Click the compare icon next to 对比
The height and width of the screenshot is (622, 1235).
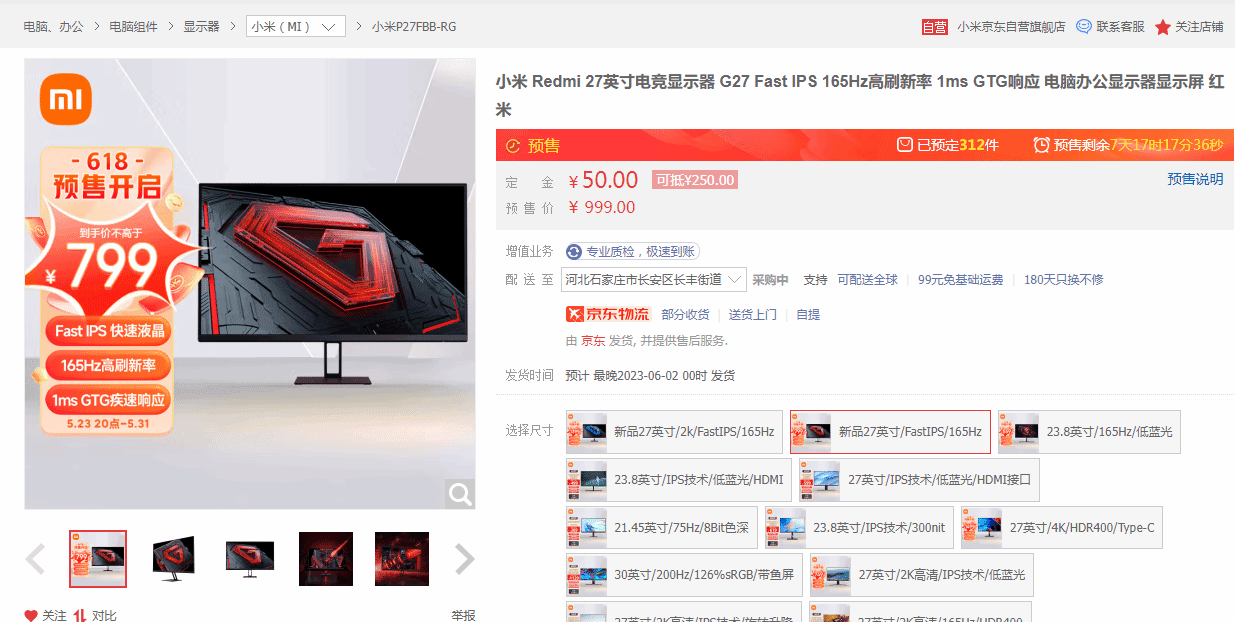coord(79,615)
